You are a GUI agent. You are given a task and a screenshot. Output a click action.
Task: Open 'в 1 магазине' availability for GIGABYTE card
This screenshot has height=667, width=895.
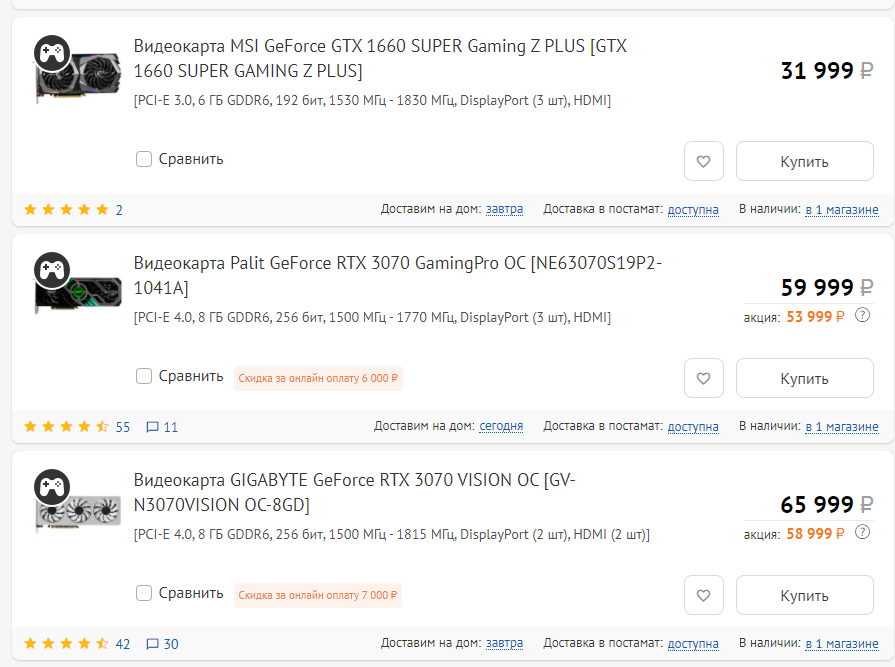[842, 643]
